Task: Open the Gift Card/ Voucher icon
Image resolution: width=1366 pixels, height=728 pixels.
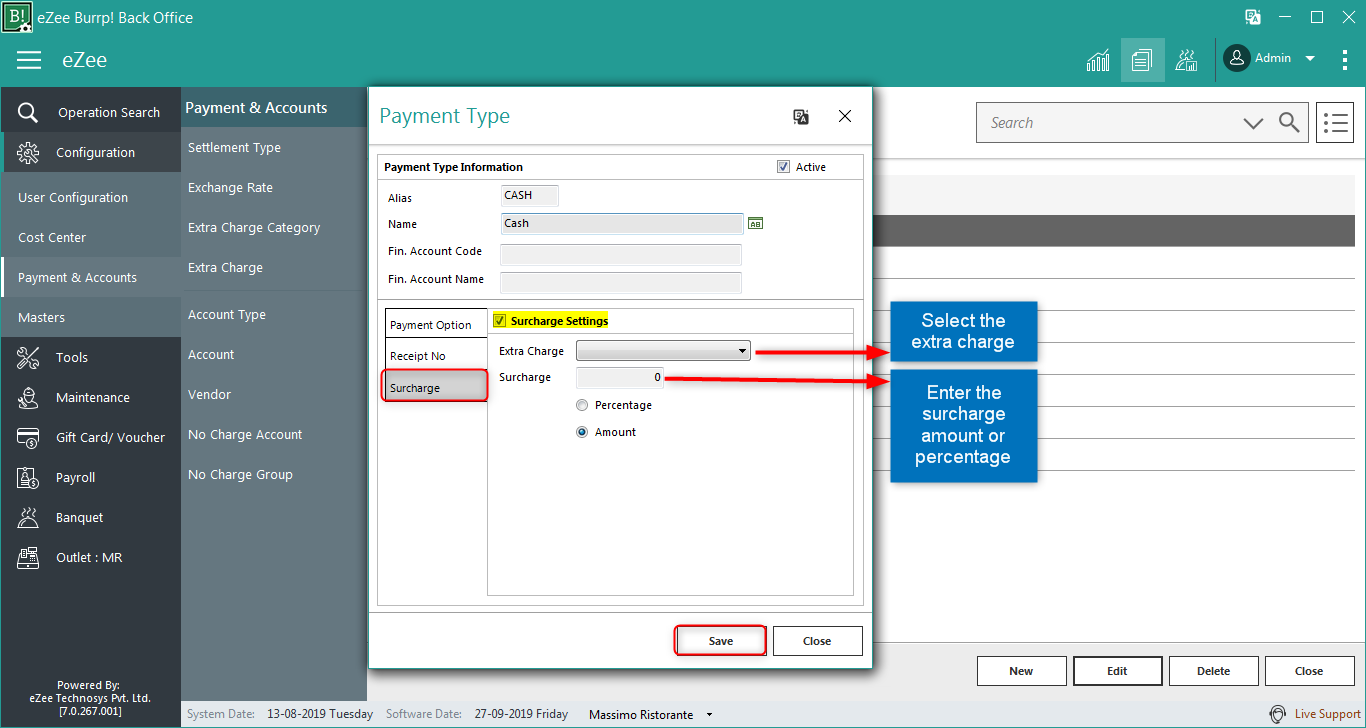Action: click(x=28, y=437)
